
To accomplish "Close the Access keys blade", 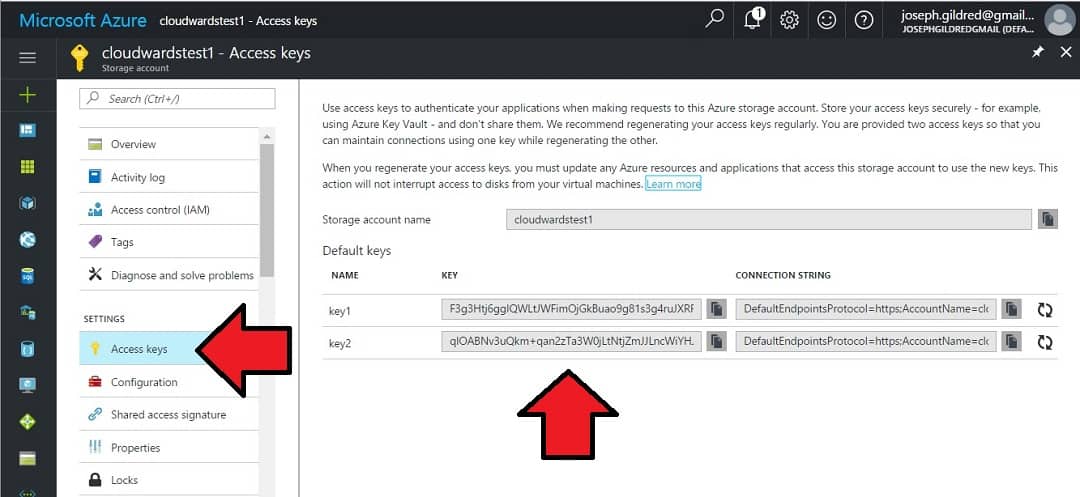I will (x=1066, y=52).
